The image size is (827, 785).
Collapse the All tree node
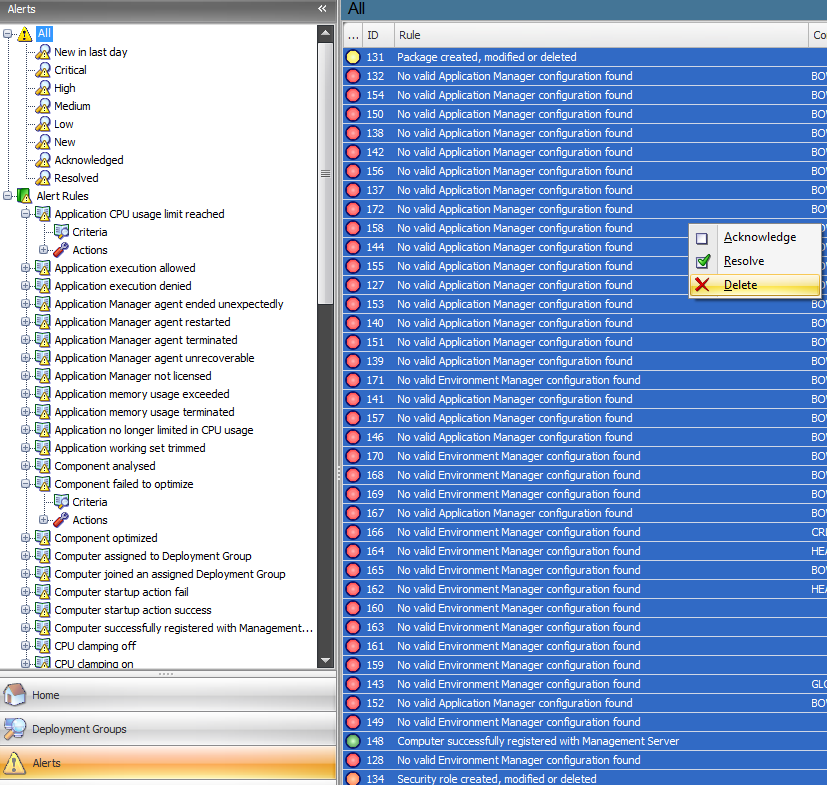7,34
